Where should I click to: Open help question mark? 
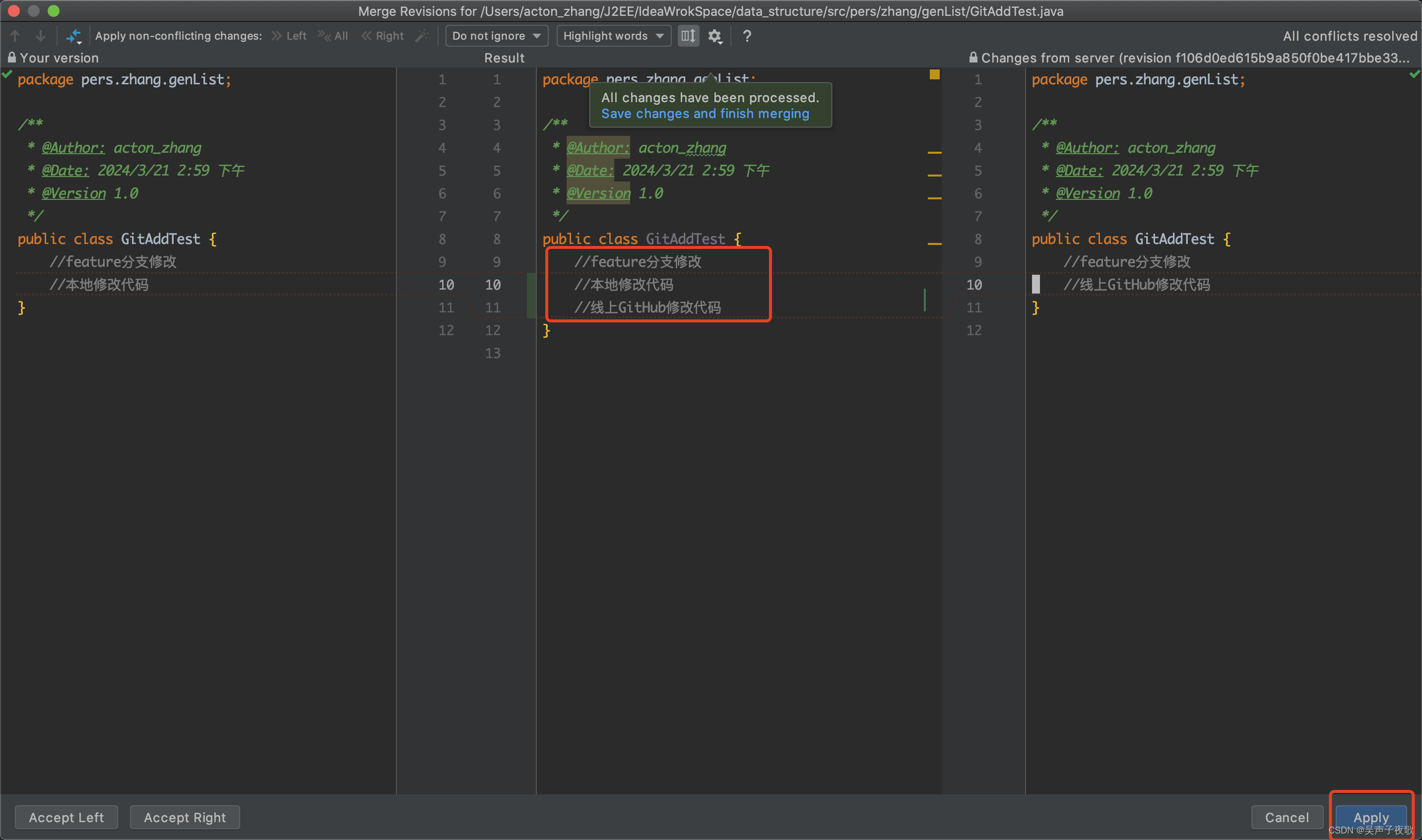click(747, 36)
